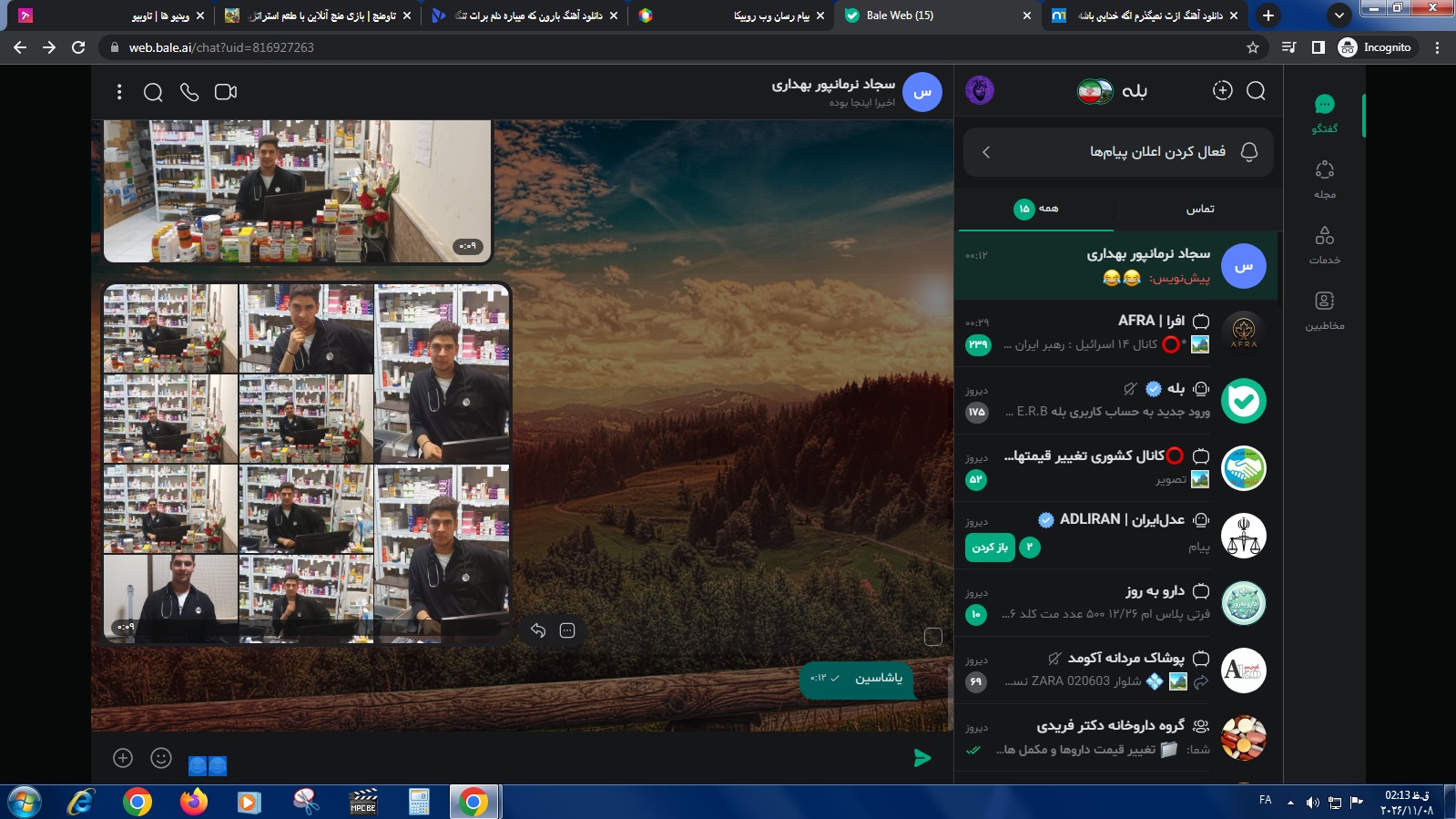Screen dimensions: 1456x819
Task: Switch to the تماس tab
Action: tap(1199, 209)
